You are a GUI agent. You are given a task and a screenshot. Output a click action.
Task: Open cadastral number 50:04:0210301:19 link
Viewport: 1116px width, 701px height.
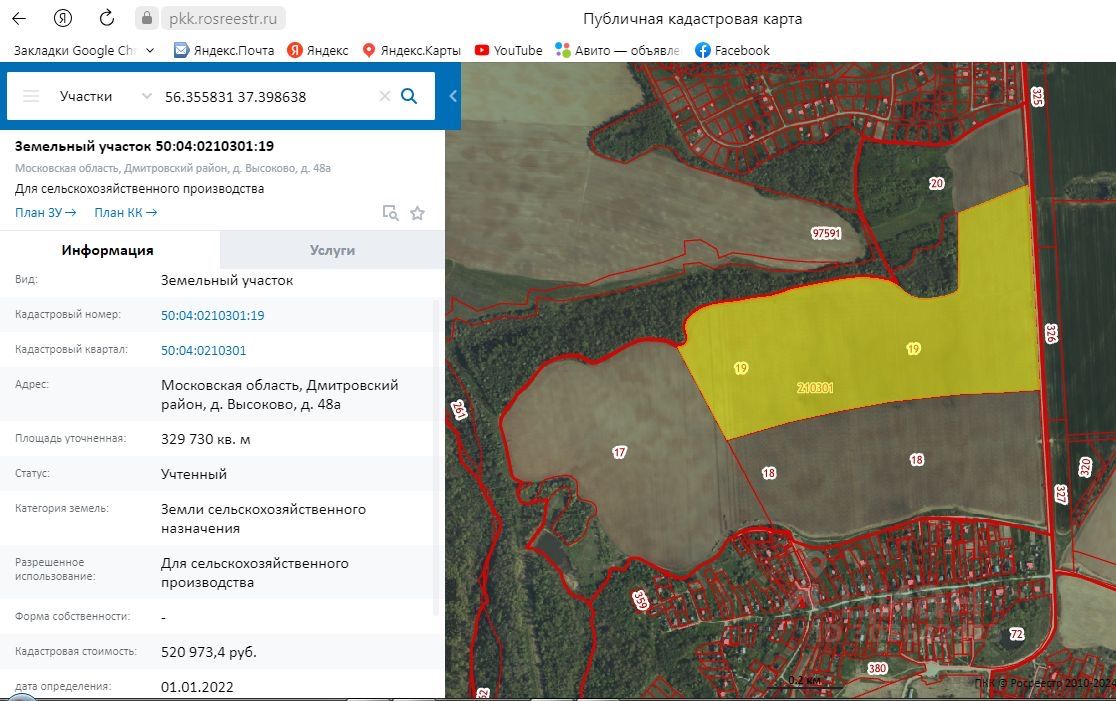pos(212,315)
